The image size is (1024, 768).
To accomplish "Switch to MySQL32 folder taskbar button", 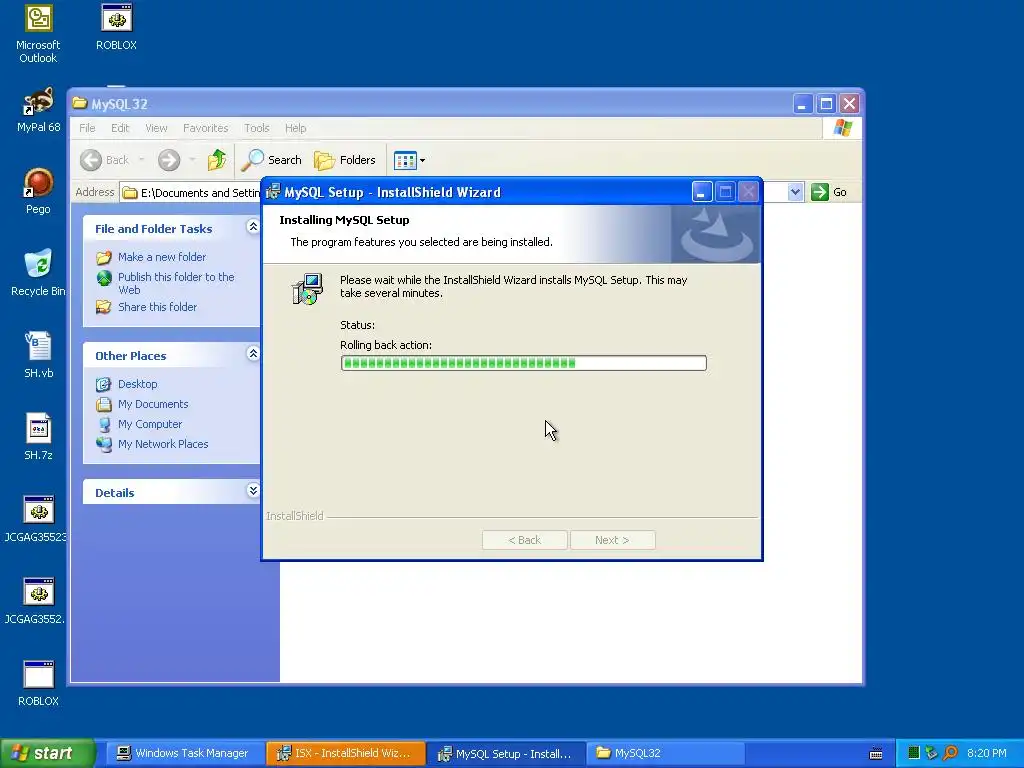I will point(666,754).
